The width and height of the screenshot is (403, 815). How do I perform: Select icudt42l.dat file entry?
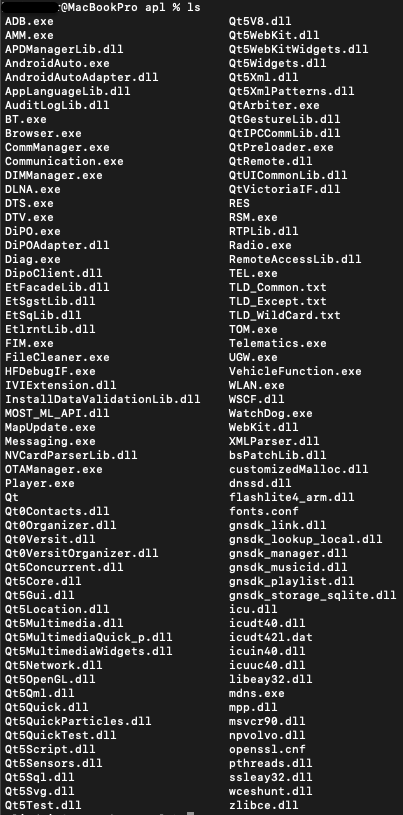pos(270,637)
